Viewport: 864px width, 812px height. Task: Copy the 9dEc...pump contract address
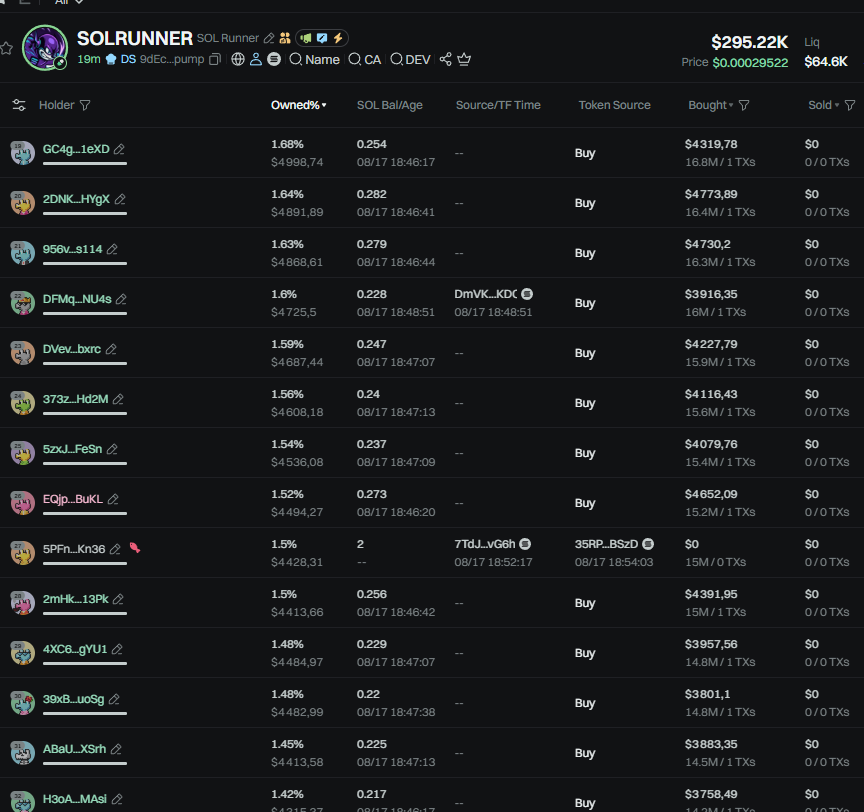[x=215, y=59]
